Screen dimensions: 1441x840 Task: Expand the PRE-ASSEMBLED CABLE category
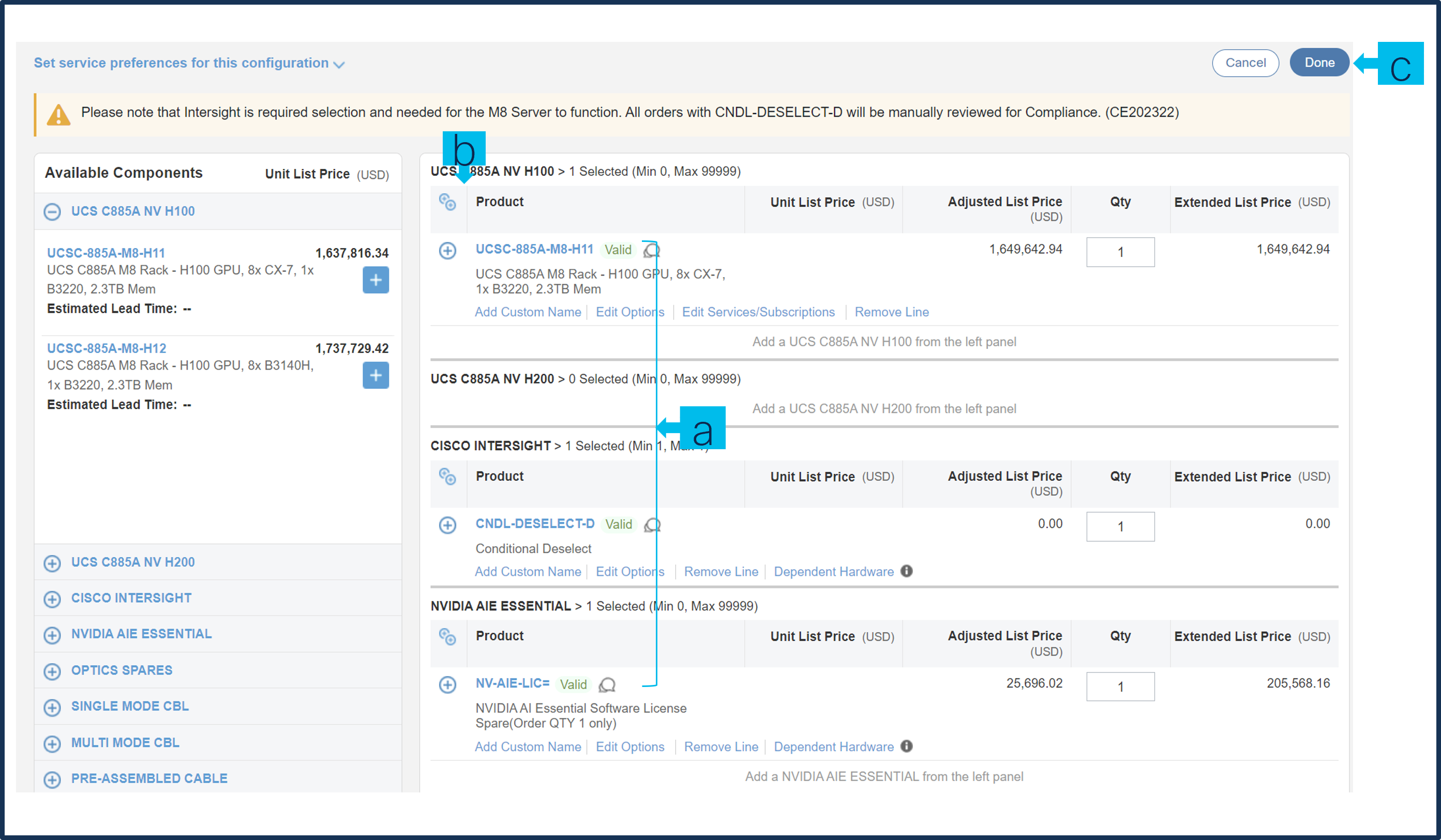pyautogui.click(x=52, y=780)
